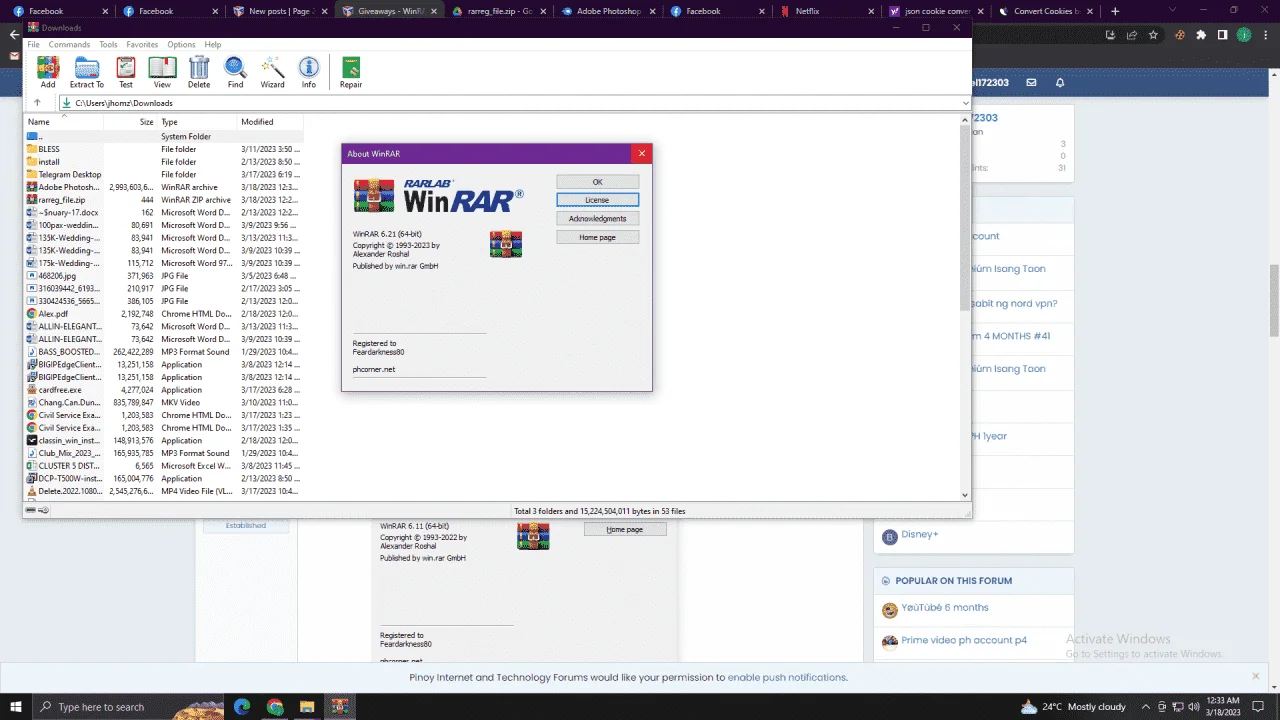This screenshot has height=720, width=1280.
Task: Select the Alex.pdf file row
Action: (x=163, y=313)
